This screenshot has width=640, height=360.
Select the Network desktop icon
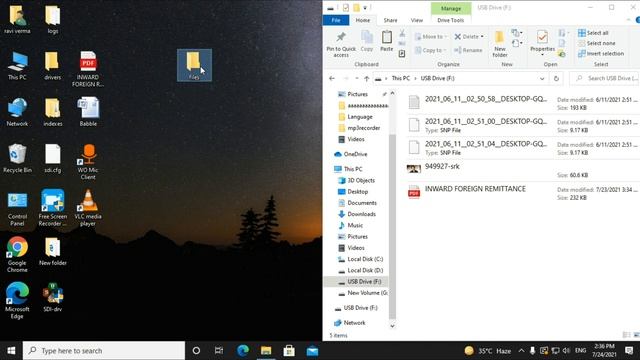pos(17,112)
